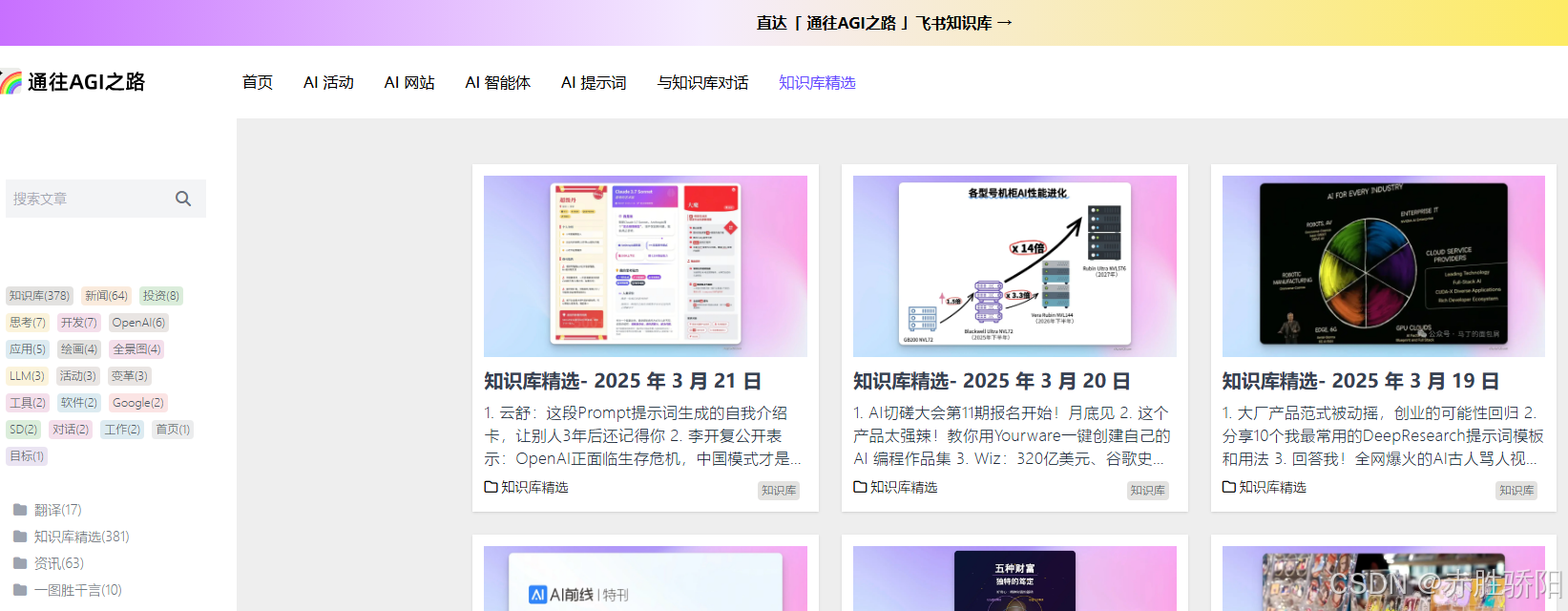Filter by the 全景图(4) tag
Screen dimensions: 1568x611
[x=136, y=349]
